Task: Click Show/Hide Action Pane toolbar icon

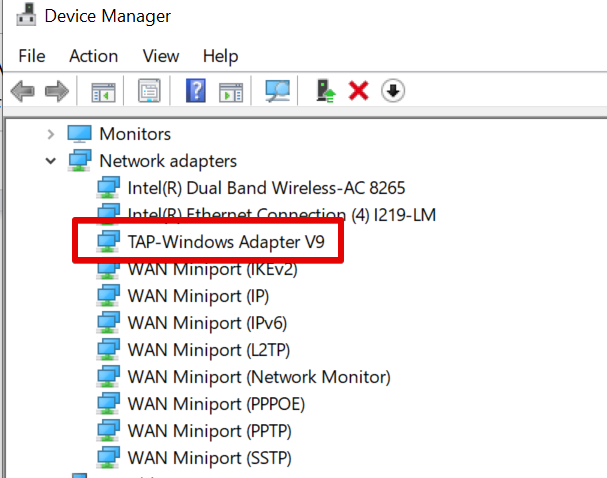Action: (231, 92)
